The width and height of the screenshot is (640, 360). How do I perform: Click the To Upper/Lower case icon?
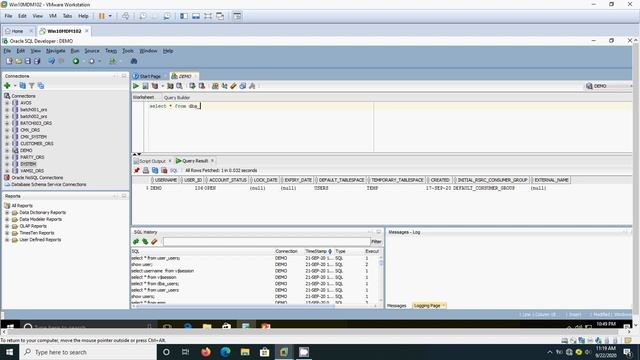pyautogui.click(x=224, y=86)
